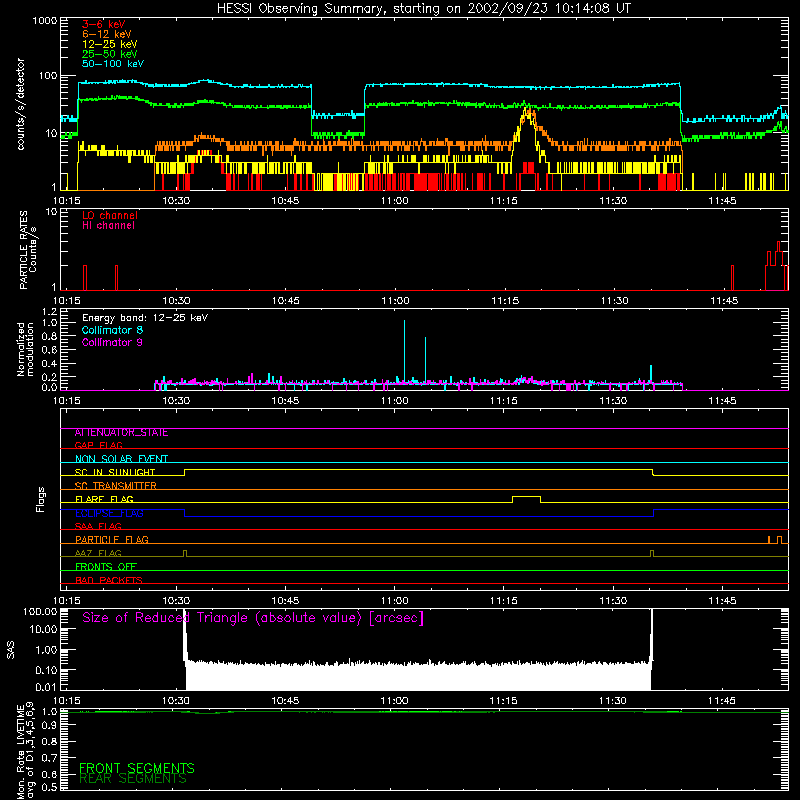
Task: Click the Energy band: 12-25 keV text
Action: pyautogui.click(x=145, y=318)
